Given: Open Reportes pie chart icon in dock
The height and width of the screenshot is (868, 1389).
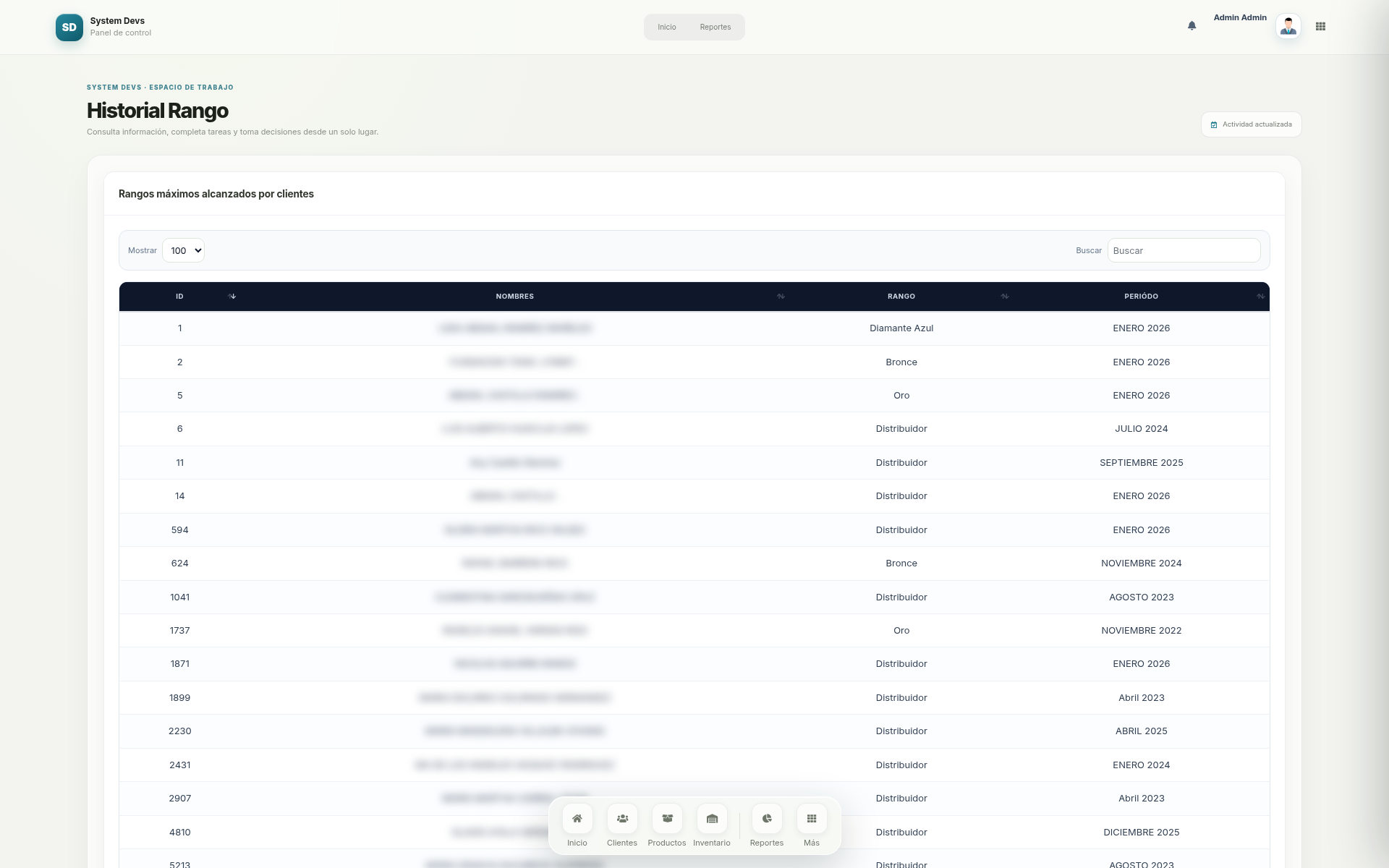Looking at the screenshot, I should pos(767,819).
